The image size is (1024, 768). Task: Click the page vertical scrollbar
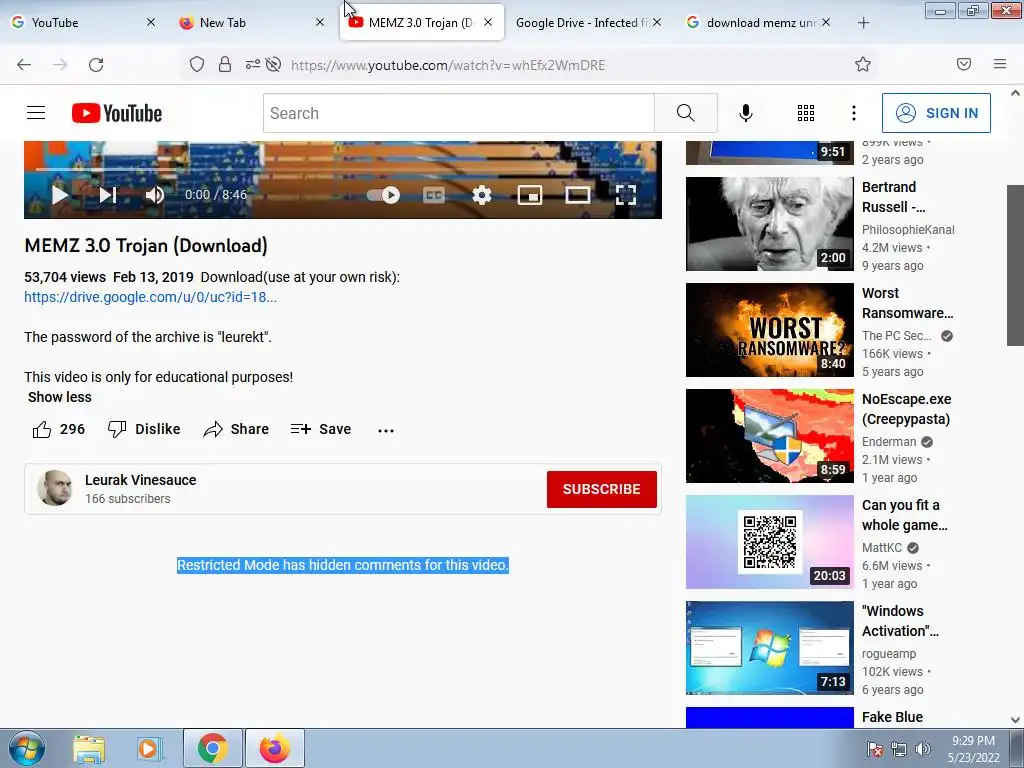coord(1016,264)
